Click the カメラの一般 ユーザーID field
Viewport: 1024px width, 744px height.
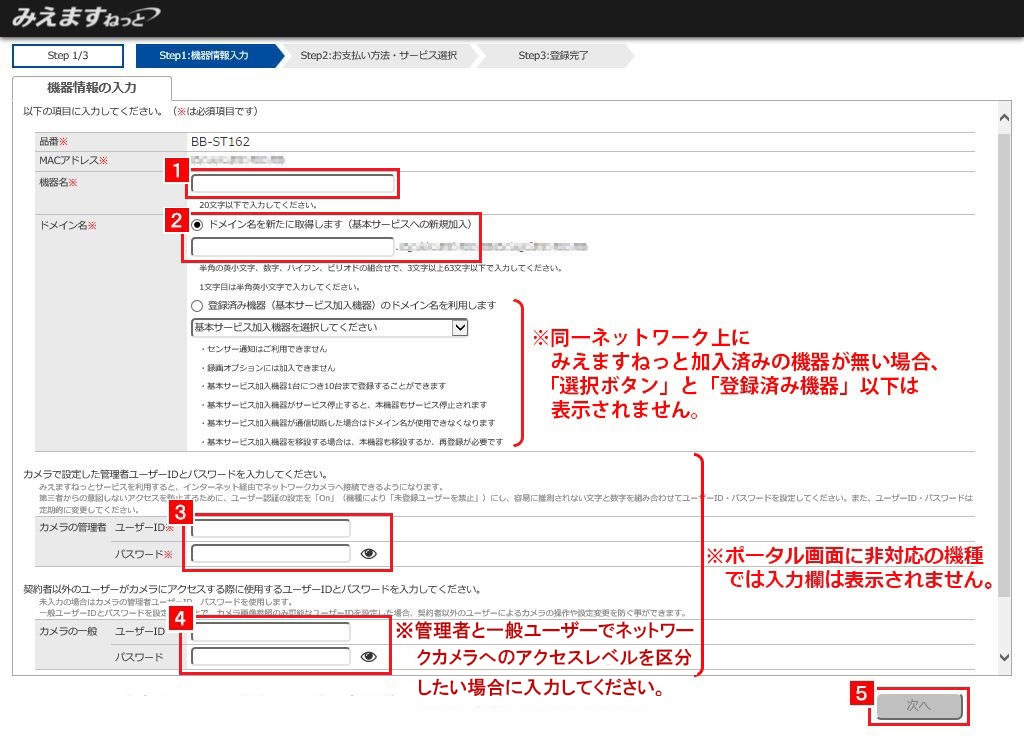pos(271,632)
